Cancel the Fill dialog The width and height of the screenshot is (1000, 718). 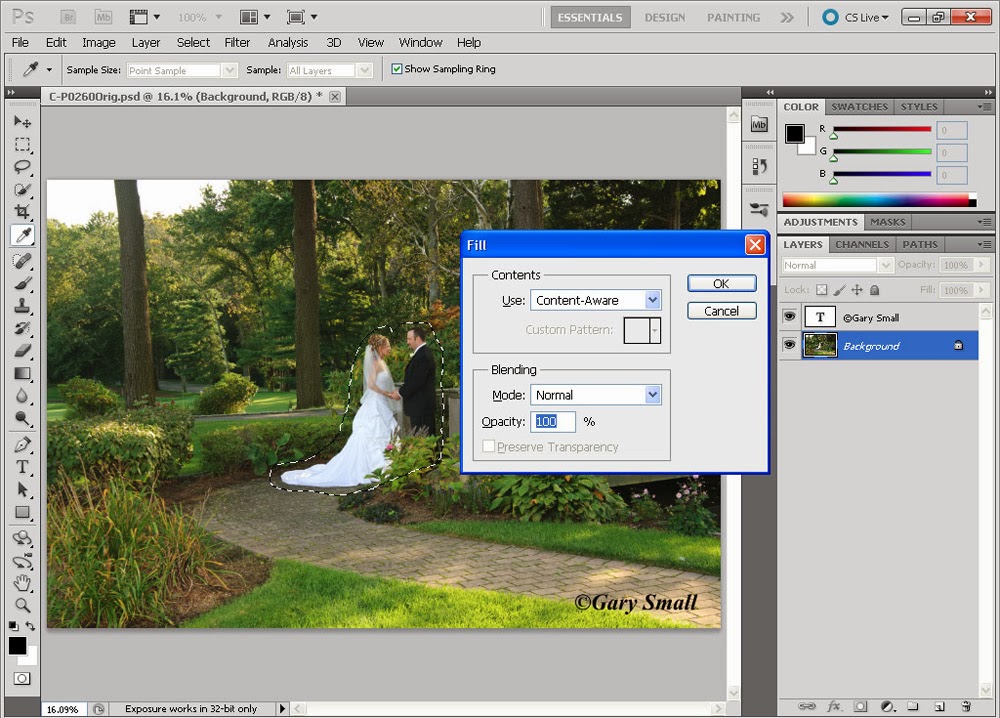(721, 311)
